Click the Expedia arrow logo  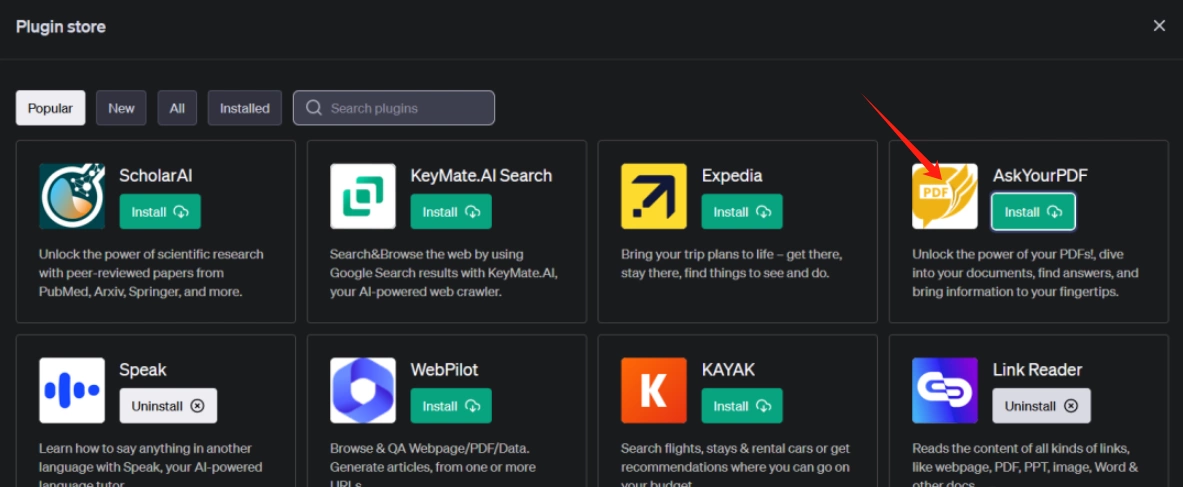pyautogui.click(x=654, y=196)
